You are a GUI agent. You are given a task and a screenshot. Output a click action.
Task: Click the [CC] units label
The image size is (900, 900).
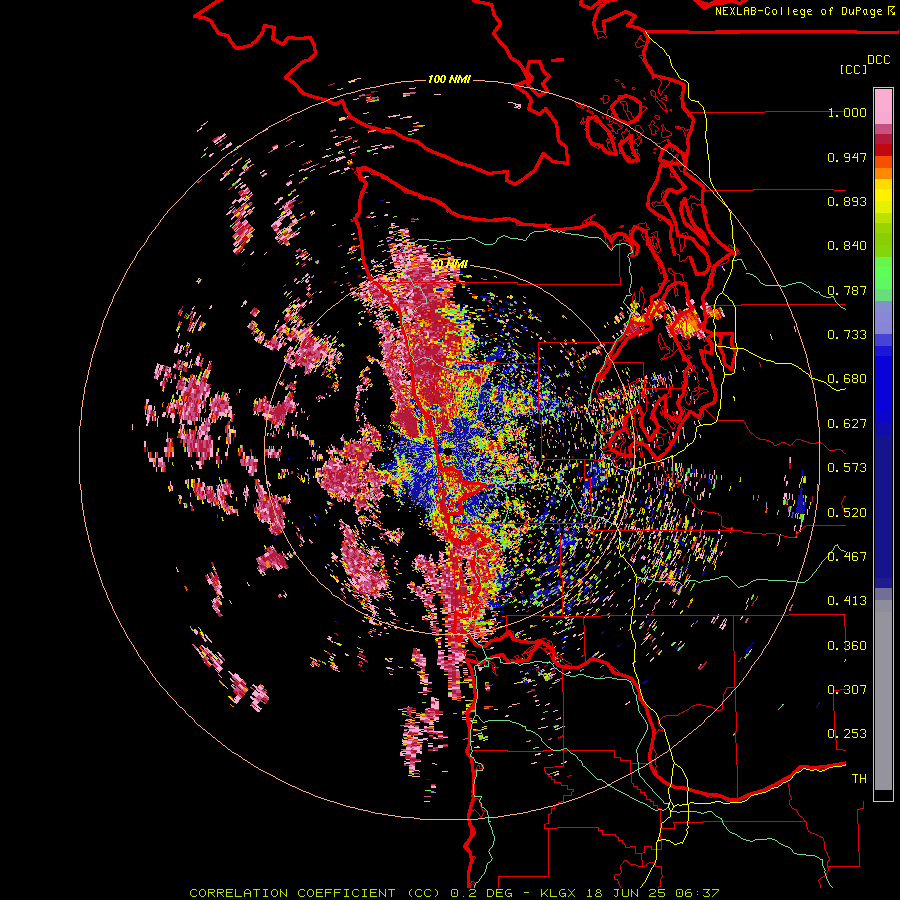853,69
